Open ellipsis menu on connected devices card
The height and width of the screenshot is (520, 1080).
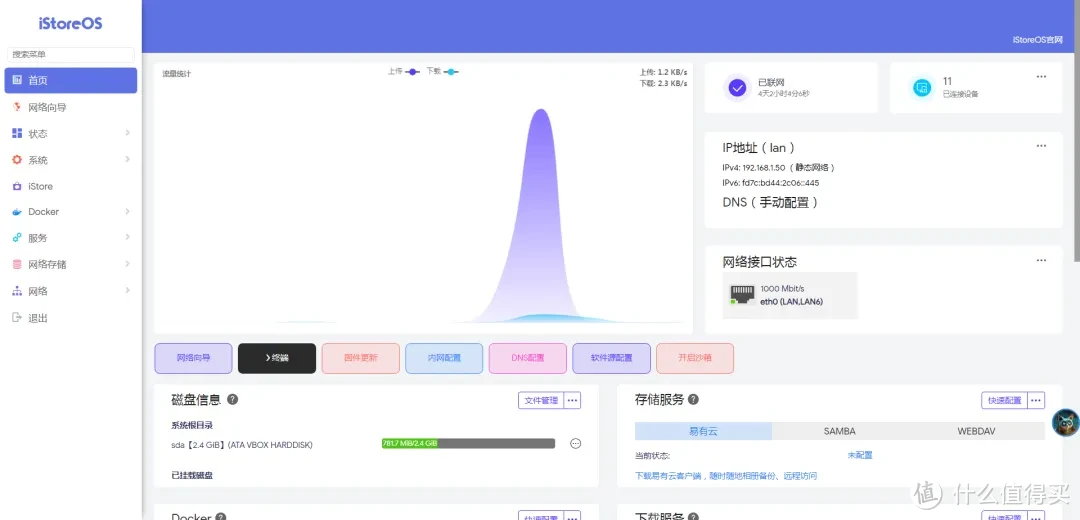[1041, 76]
